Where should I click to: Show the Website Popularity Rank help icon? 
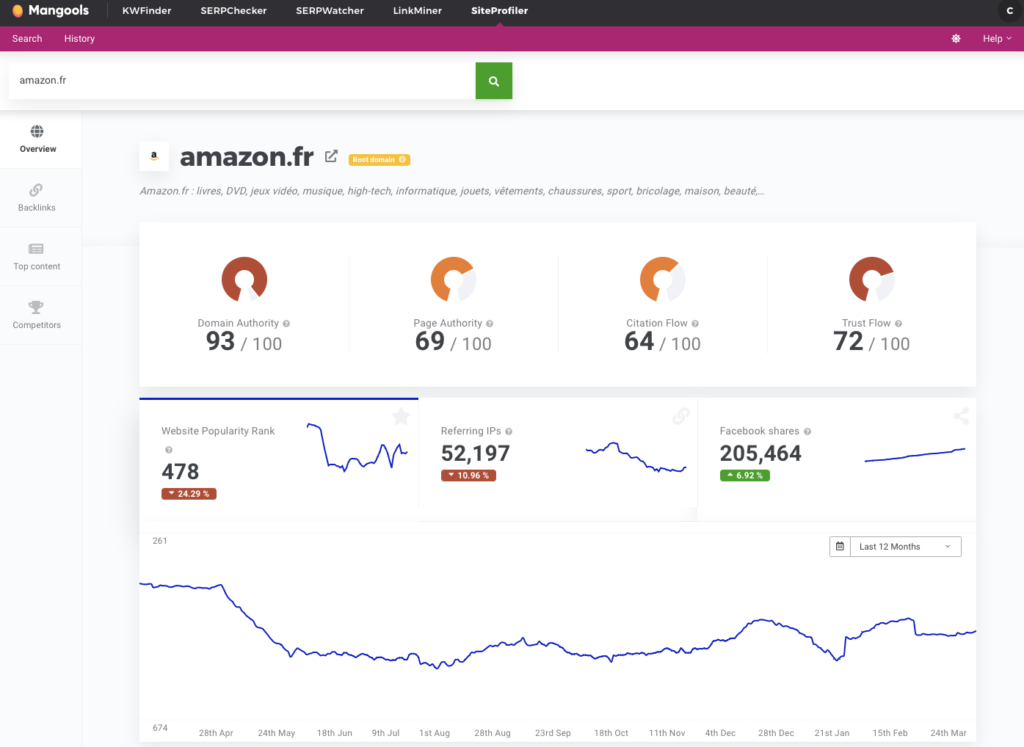[x=168, y=450]
